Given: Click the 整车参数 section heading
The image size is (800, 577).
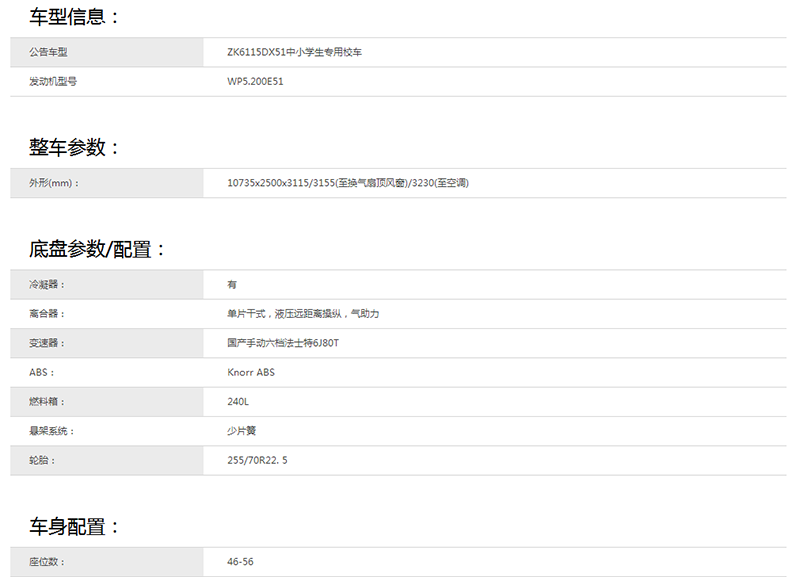Looking at the screenshot, I should [74, 148].
